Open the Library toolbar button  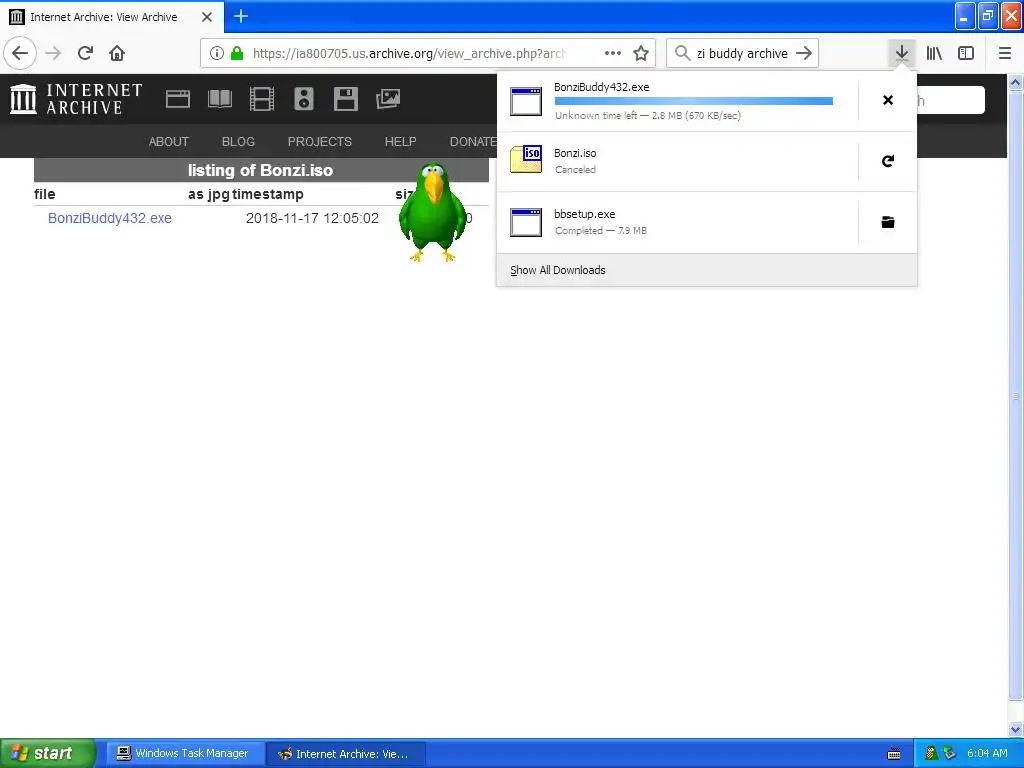tap(935, 53)
